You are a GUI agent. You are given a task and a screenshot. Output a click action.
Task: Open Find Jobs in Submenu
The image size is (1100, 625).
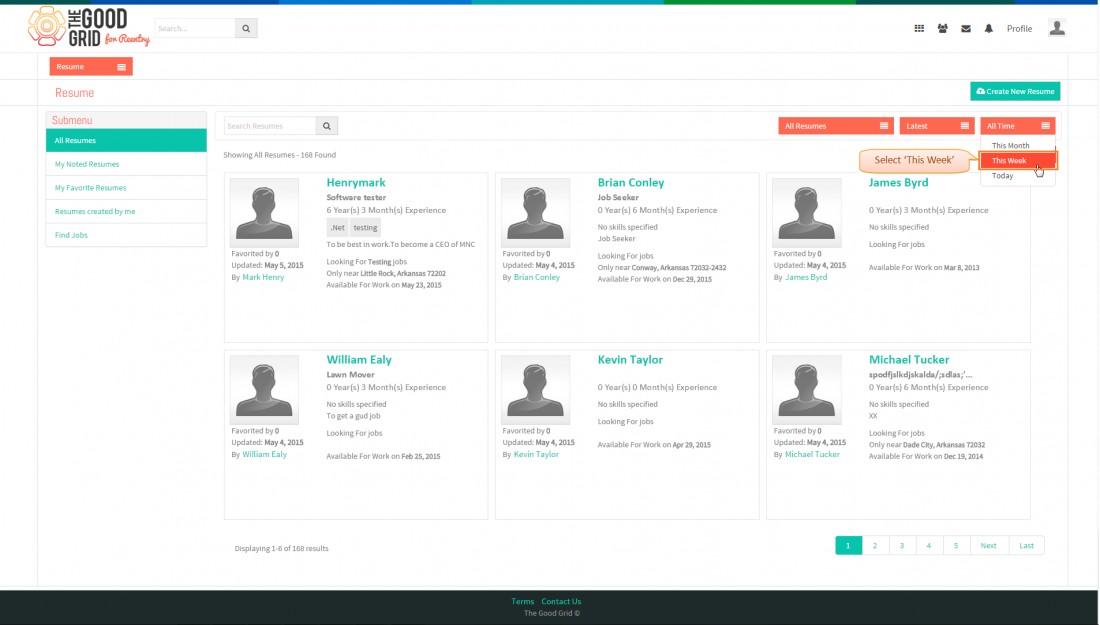click(126, 235)
